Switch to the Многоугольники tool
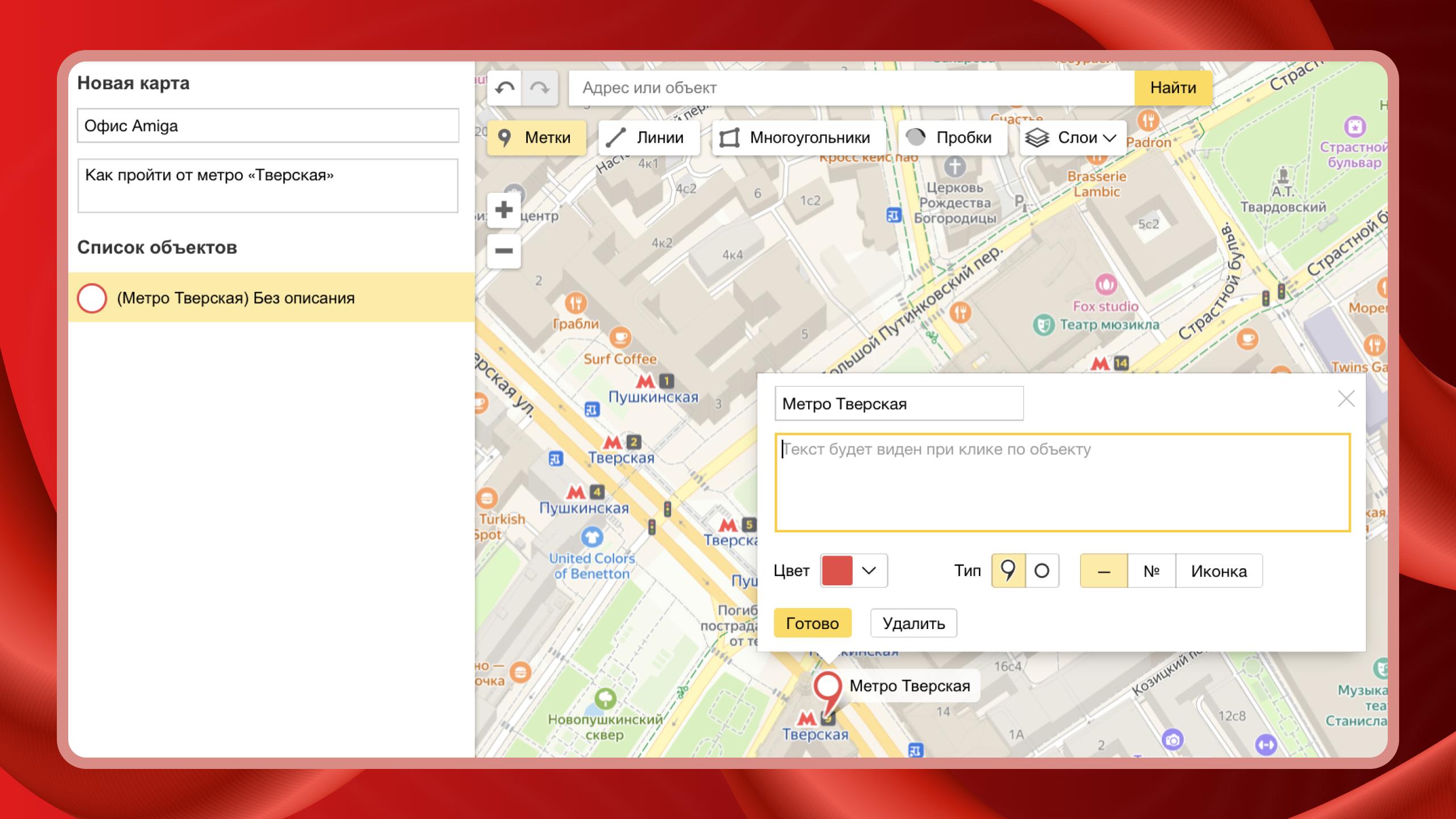The height and width of the screenshot is (819, 1456). pyautogui.click(x=798, y=138)
